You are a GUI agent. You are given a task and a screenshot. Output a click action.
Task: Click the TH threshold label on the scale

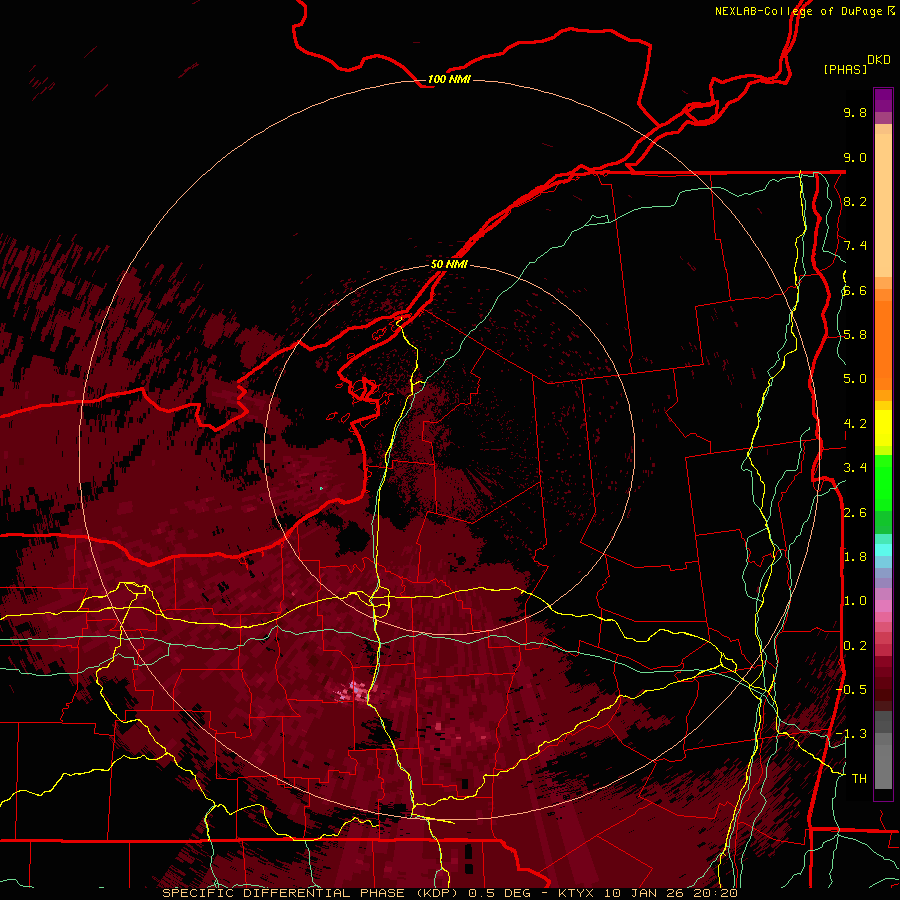[x=859, y=779]
